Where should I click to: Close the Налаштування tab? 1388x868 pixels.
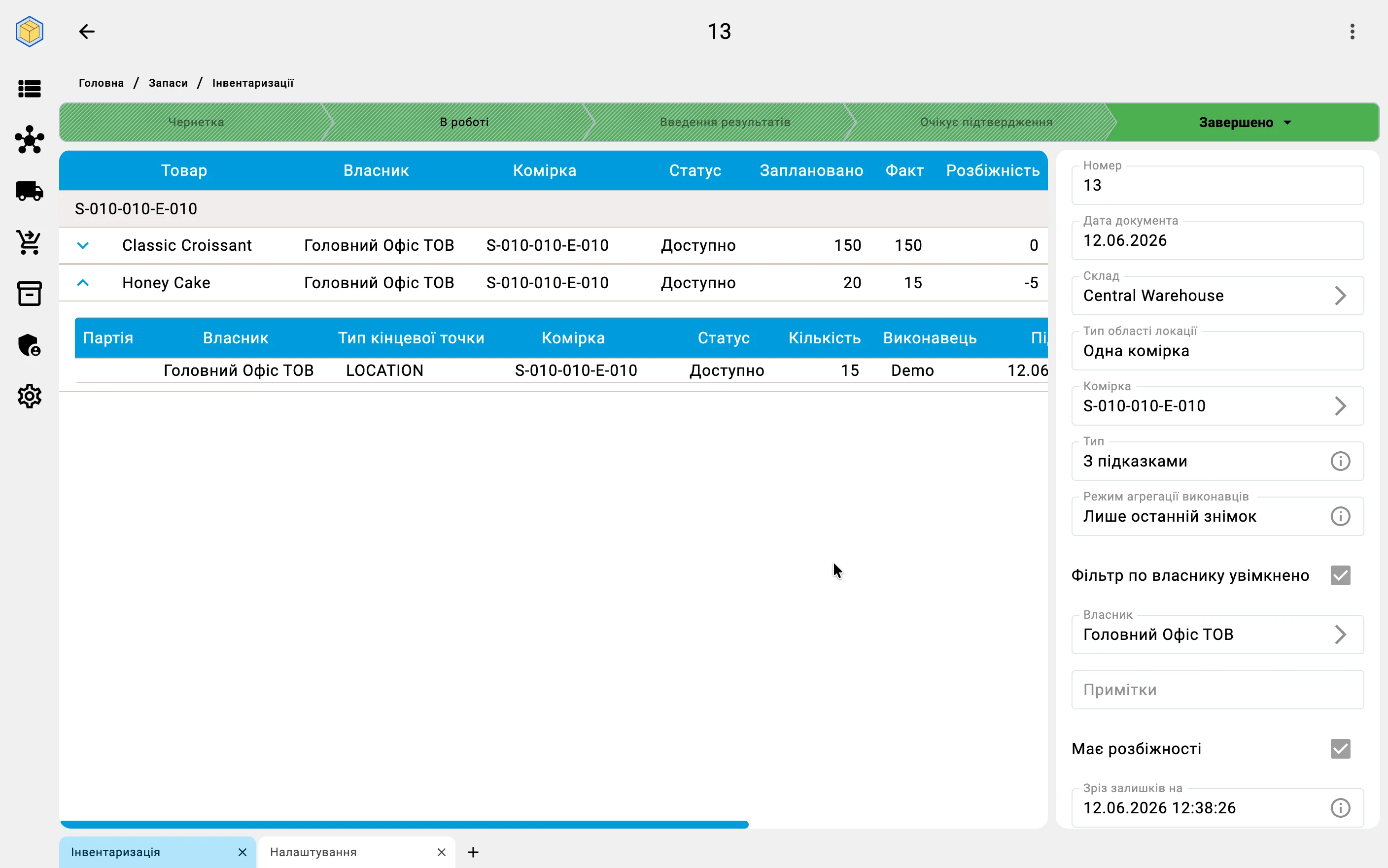click(441, 852)
